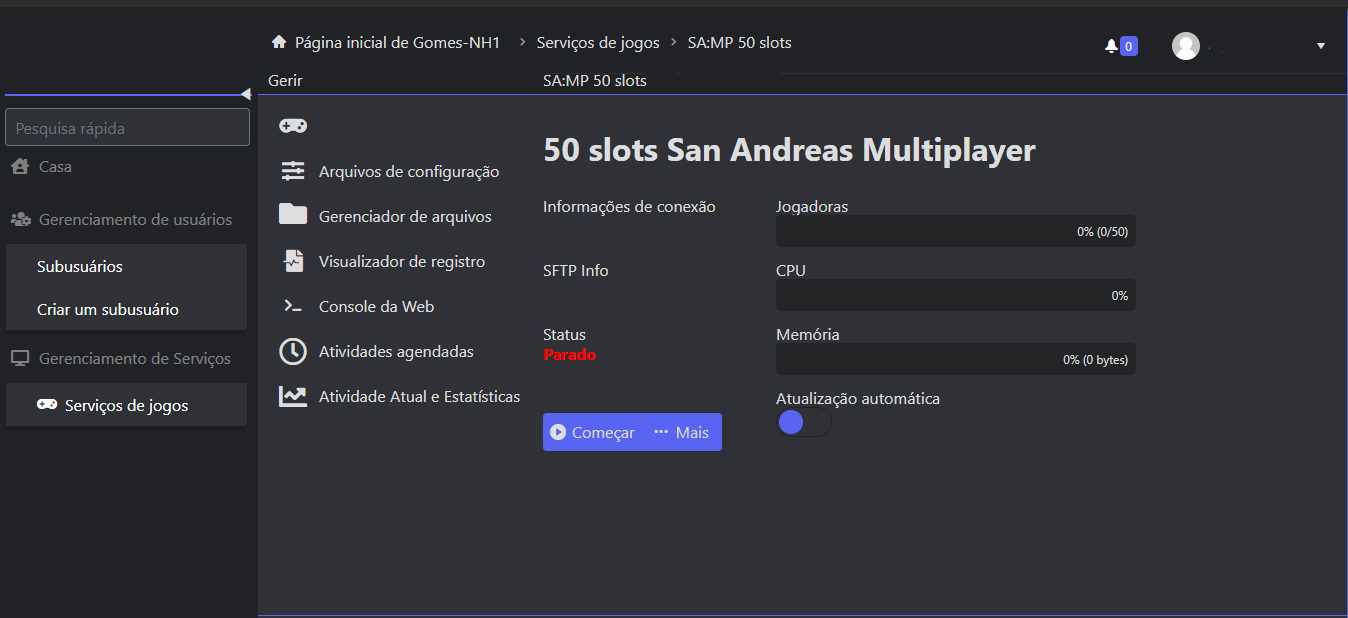Click the gamepad icon beside Serviços de jogos
This screenshot has width=1348, height=618.
[47, 405]
